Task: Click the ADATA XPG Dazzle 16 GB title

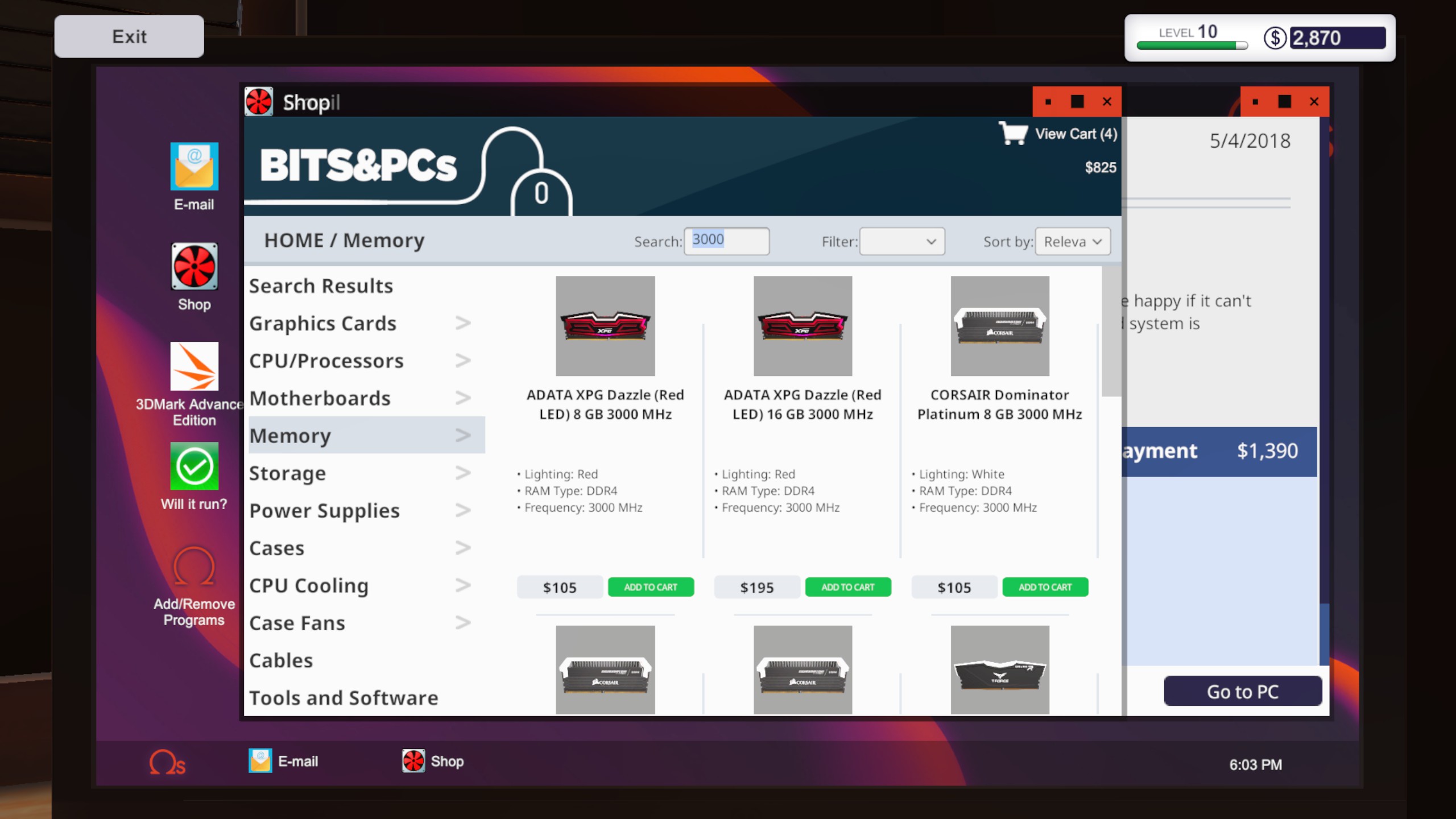Action: 803,404
